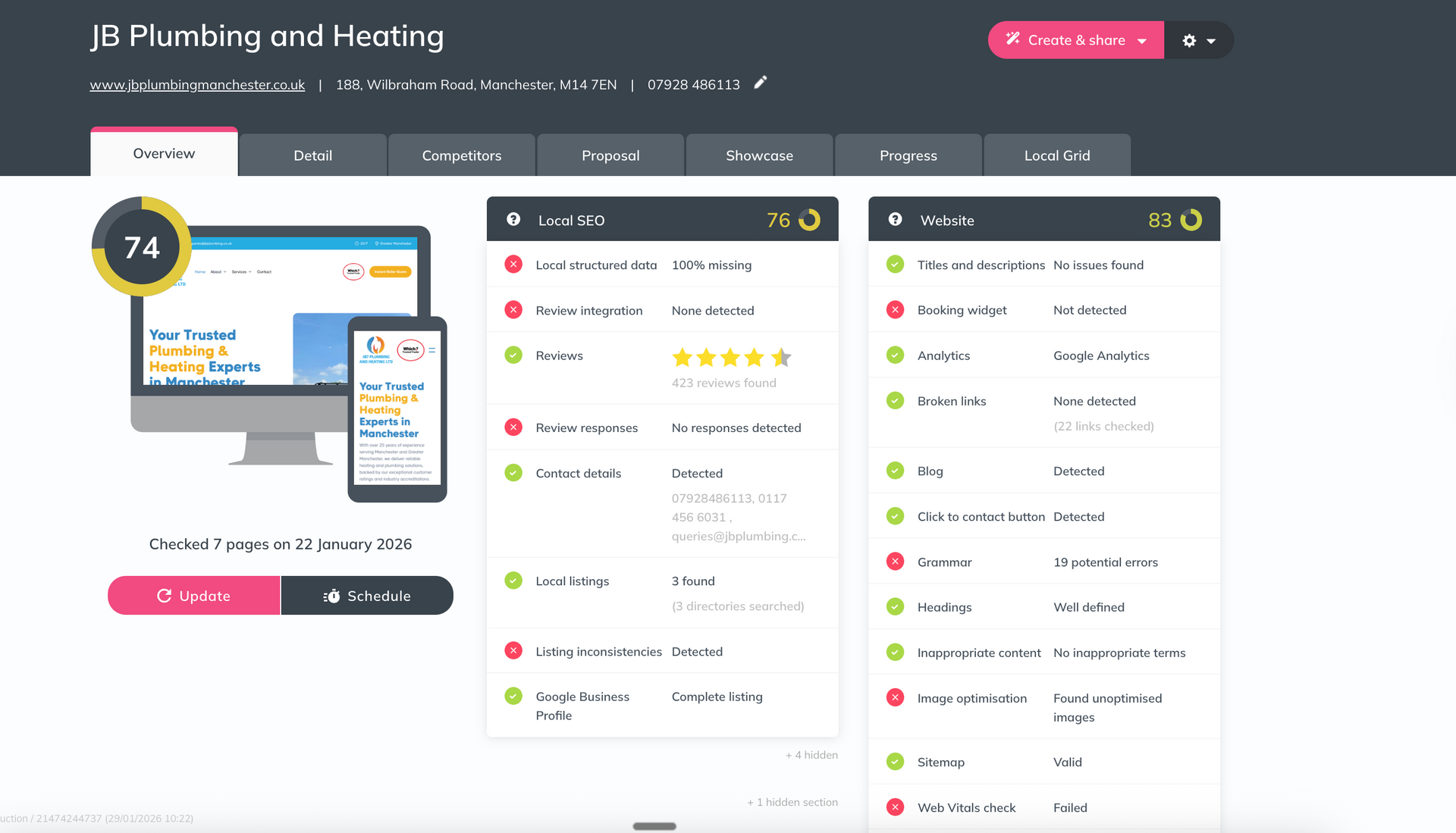
Task: Click the overall score 74 gauge
Action: click(x=142, y=247)
